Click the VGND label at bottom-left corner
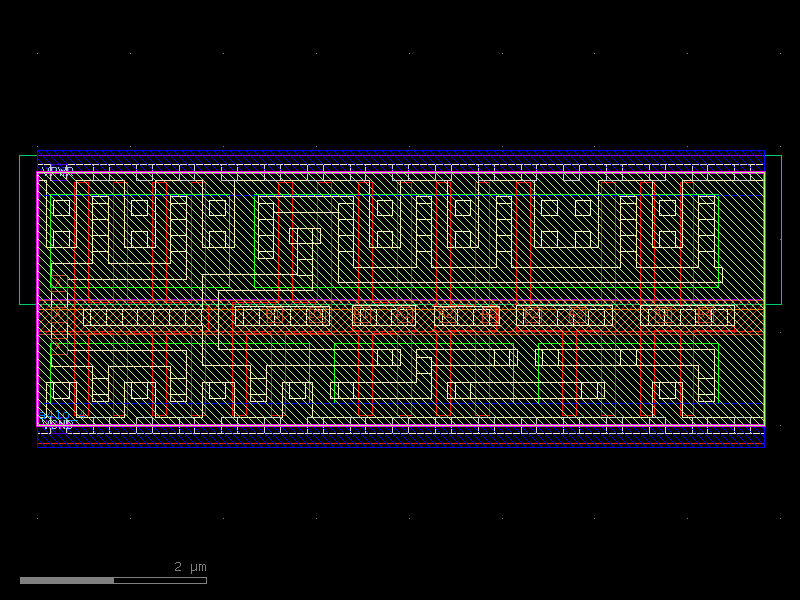 [57, 424]
